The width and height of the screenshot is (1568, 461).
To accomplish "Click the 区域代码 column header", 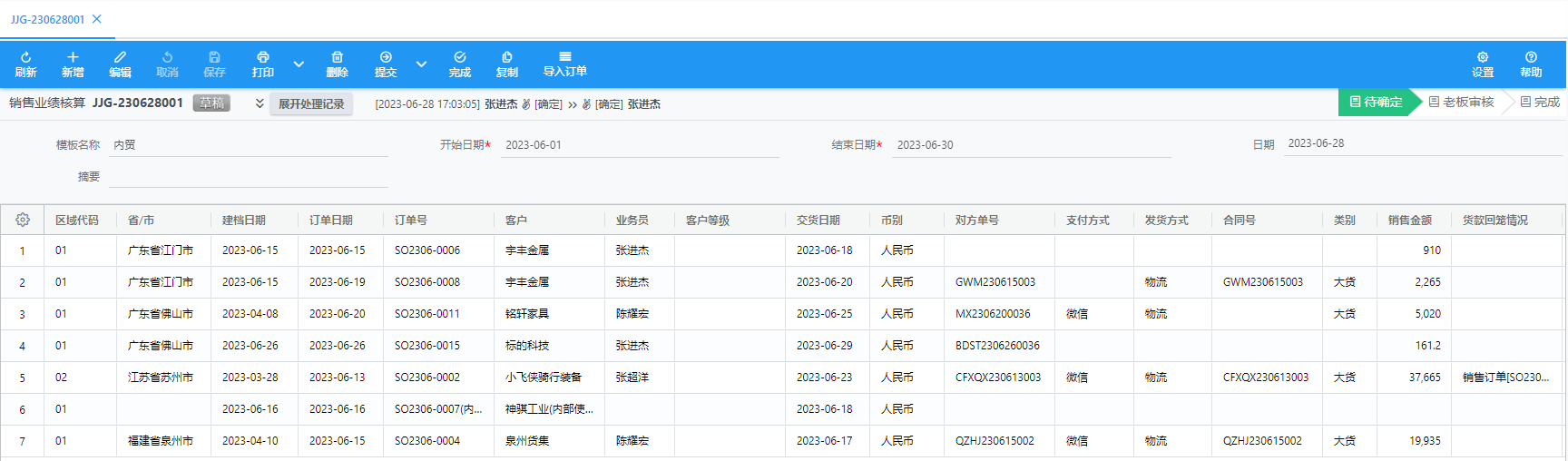I will pos(76,221).
